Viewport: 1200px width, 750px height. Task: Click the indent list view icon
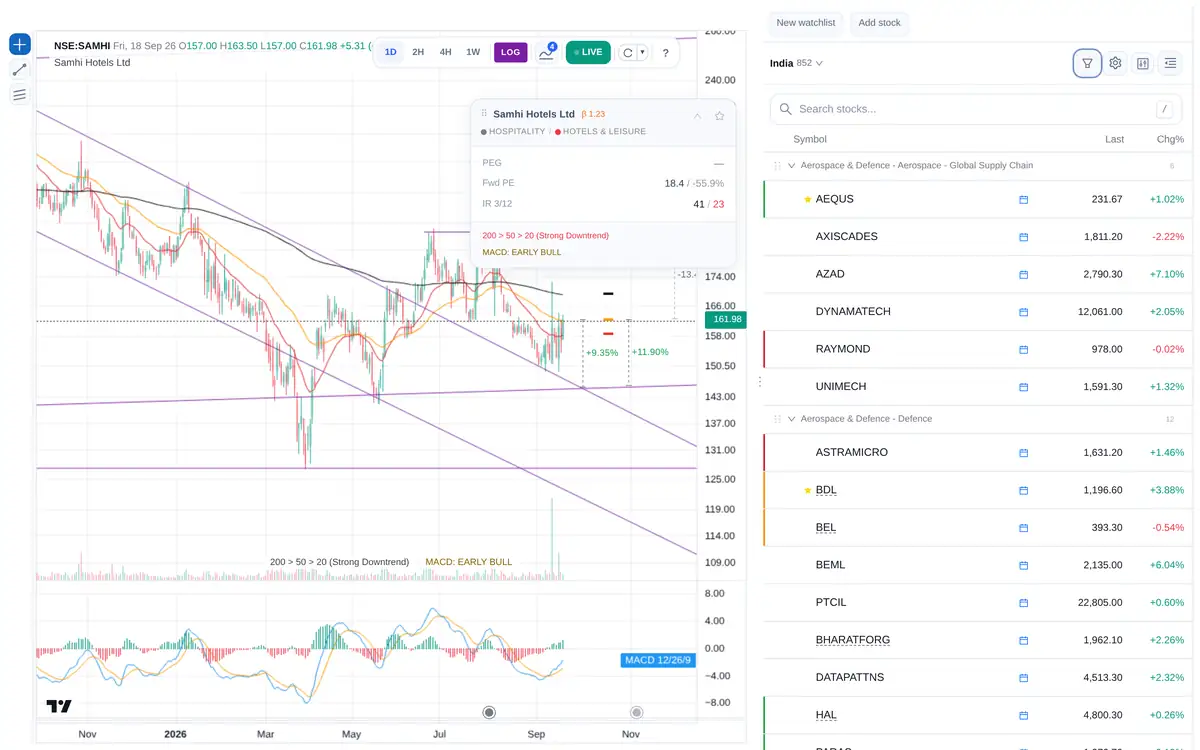coord(1171,63)
